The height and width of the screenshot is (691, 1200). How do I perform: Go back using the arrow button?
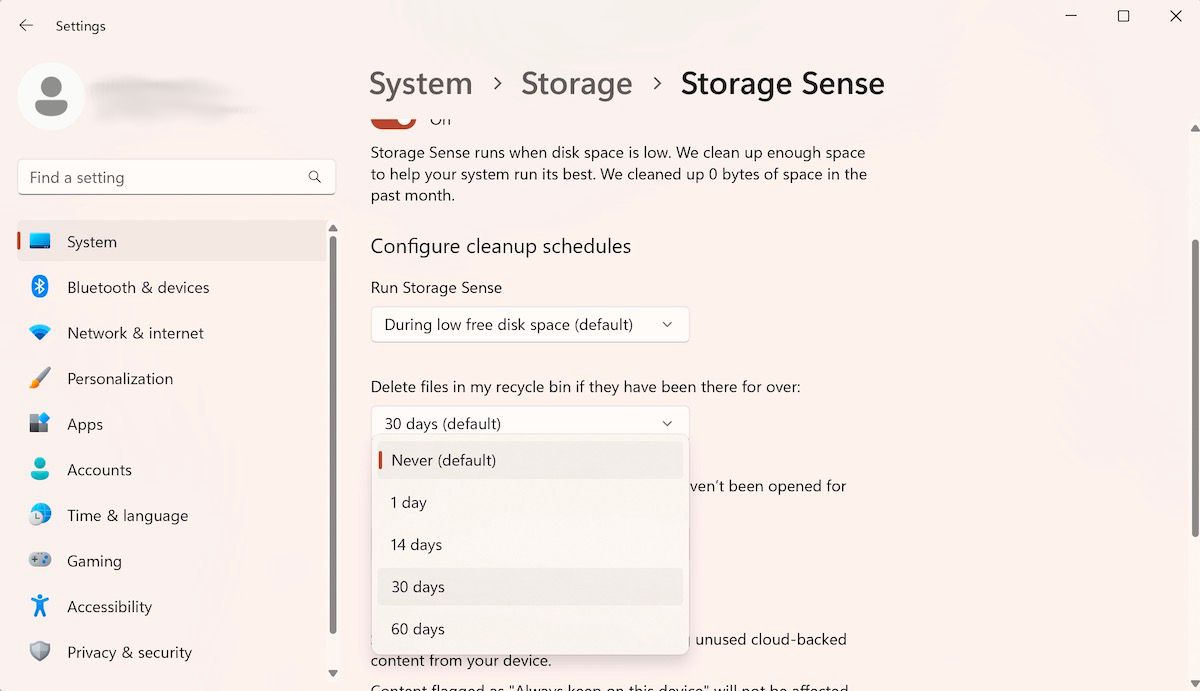click(25, 25)
